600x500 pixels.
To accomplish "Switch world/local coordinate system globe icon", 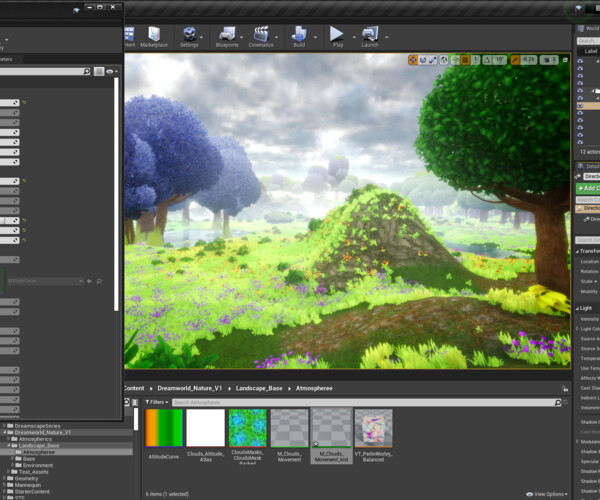I will tap(443, 60).
